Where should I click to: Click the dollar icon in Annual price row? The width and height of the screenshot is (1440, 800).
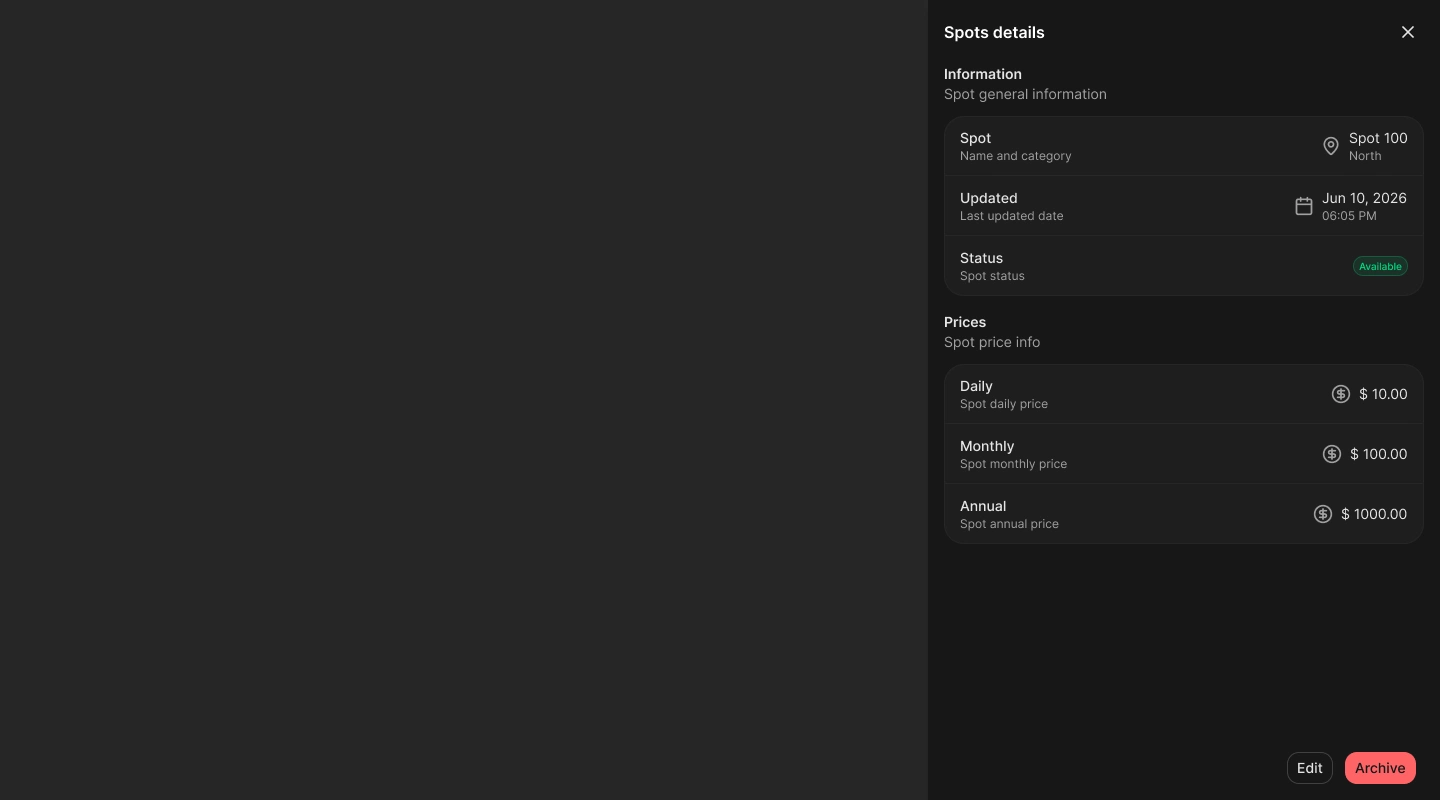click(1323, 514)
